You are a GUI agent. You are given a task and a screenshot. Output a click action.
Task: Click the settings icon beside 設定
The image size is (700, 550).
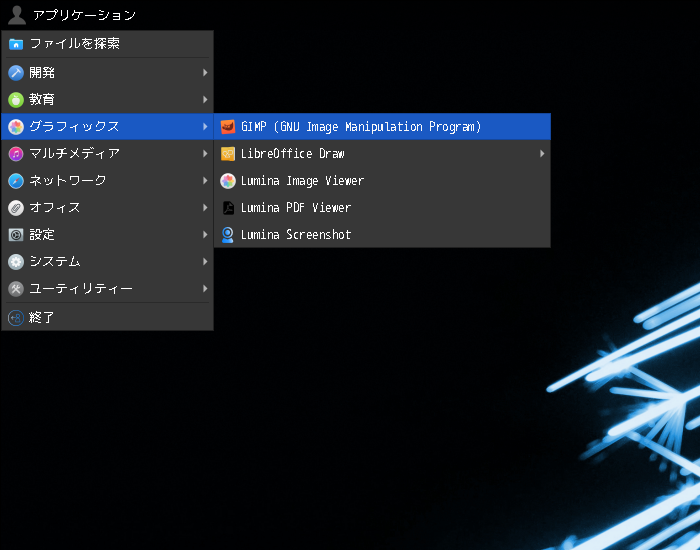tap(16, 235)
